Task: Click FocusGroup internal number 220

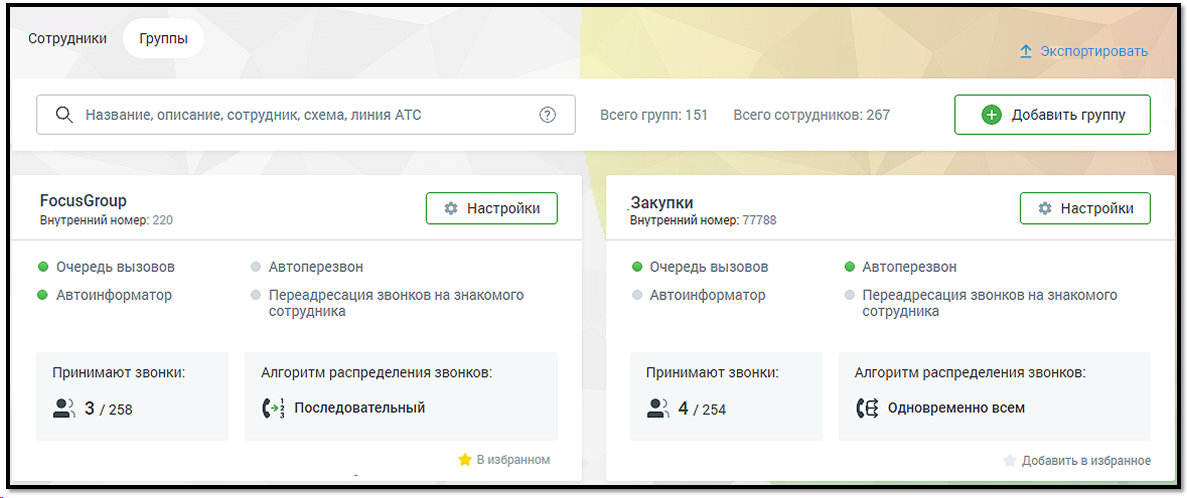Action: coord(164,220)
